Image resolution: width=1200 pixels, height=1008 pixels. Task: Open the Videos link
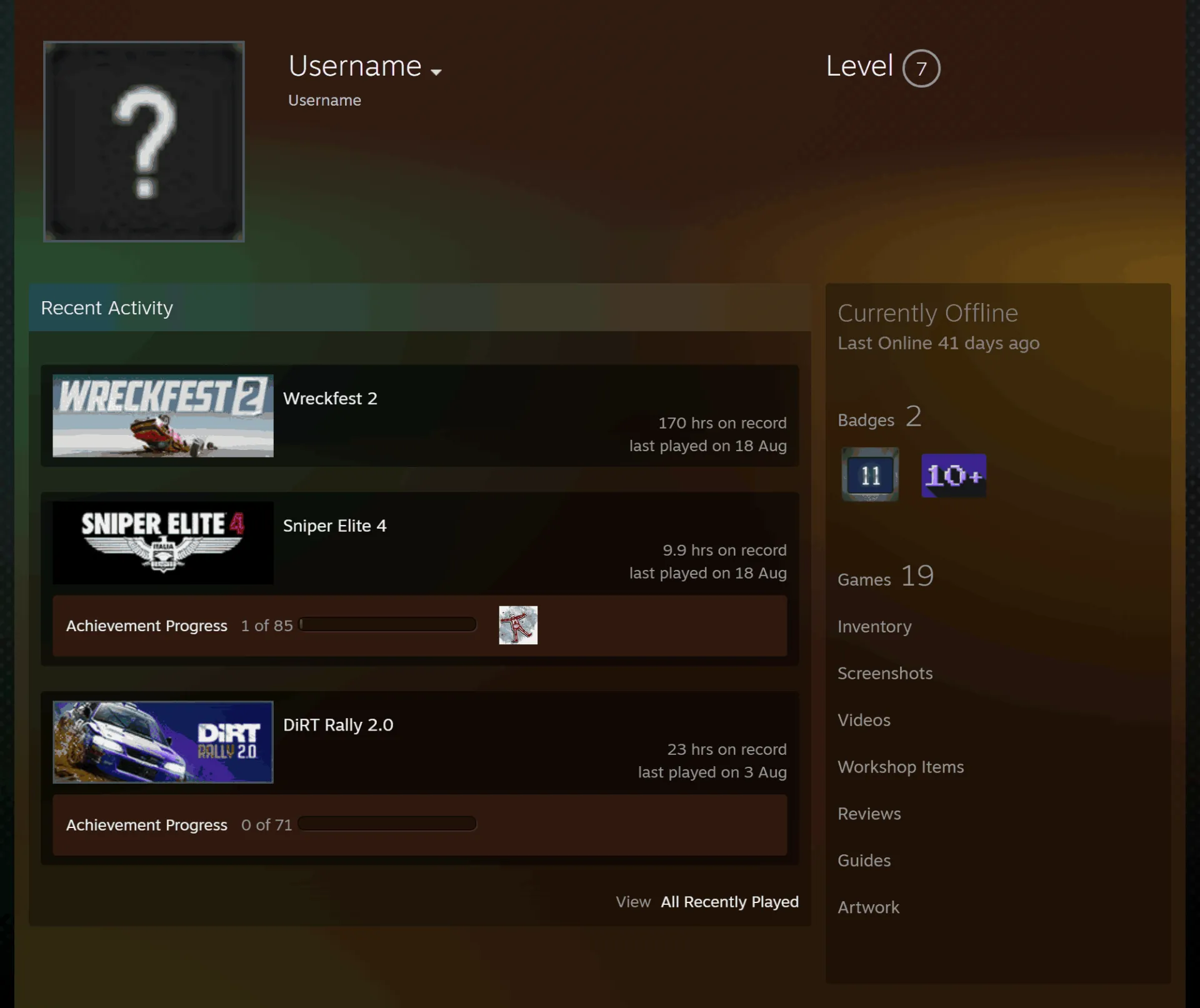864,720
